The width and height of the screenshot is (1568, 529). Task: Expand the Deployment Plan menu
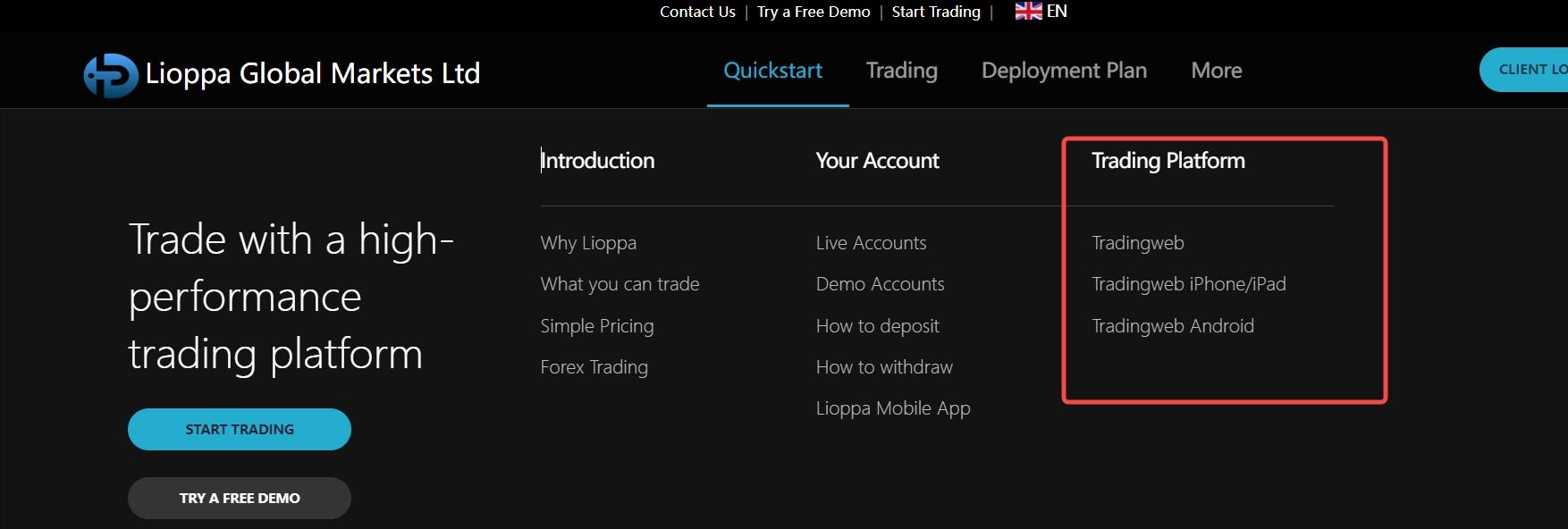1064,71
